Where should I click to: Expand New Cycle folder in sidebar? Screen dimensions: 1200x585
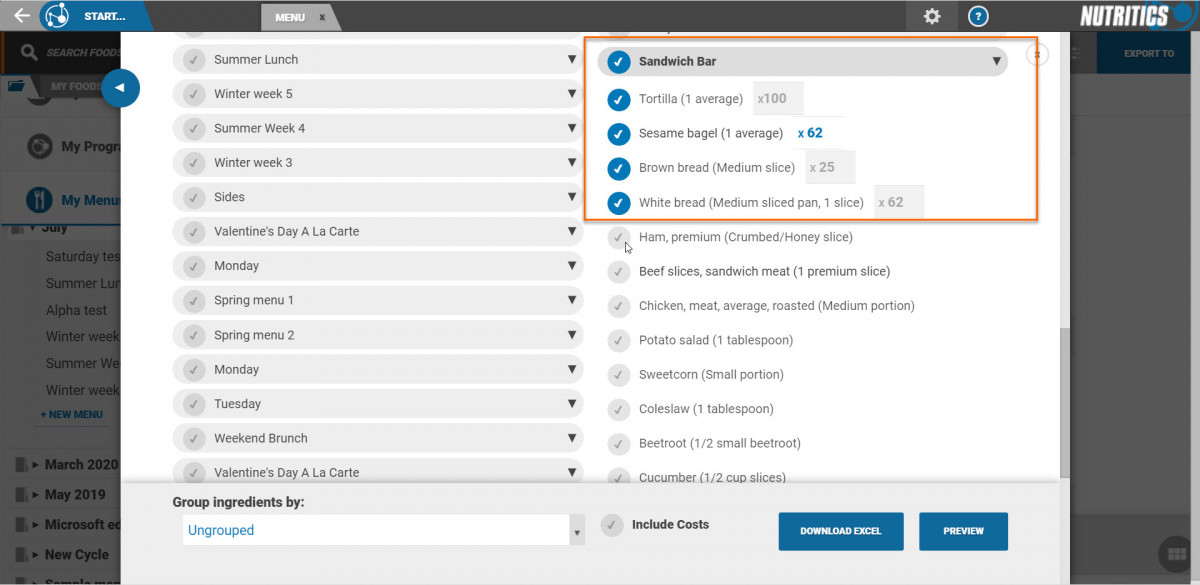point(36,554)
